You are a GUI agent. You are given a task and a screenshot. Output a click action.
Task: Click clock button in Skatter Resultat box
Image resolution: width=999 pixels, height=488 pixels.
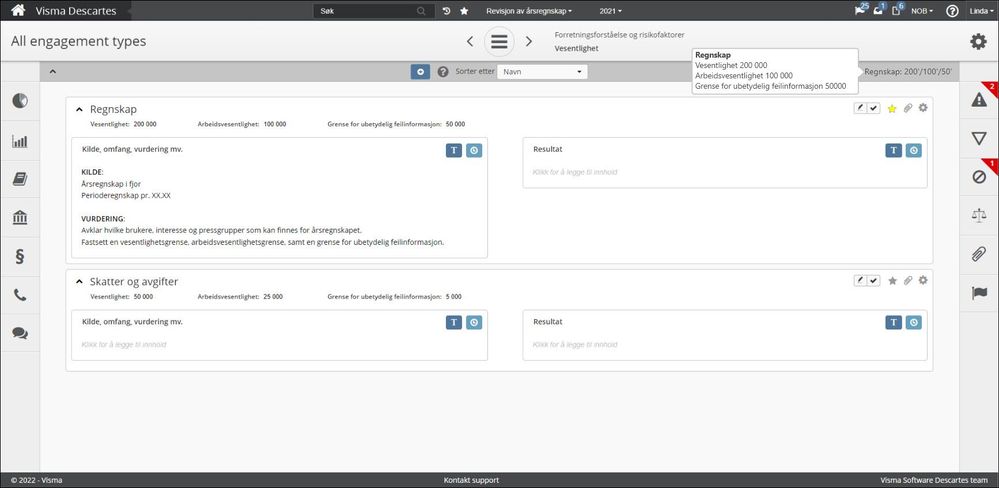click(914, 322)
